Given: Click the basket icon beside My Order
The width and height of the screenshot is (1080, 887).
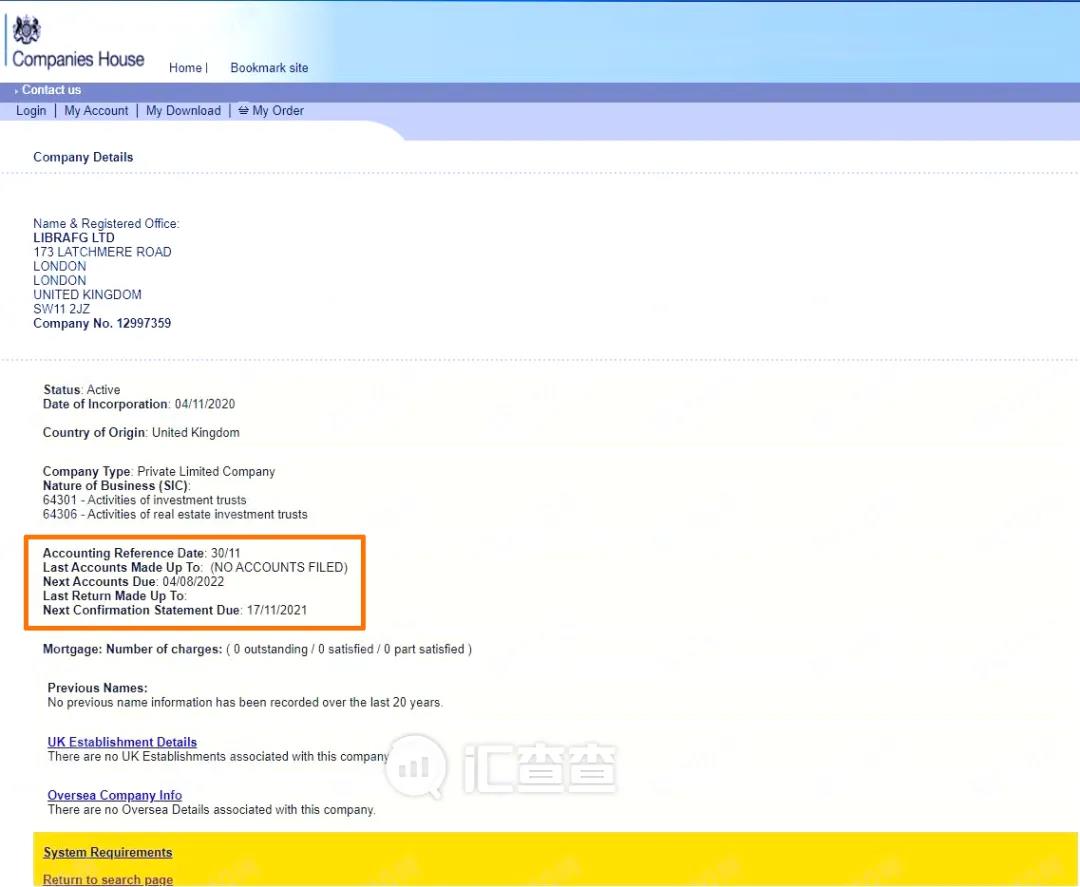Looking at the screenshot, I should (x=243, y=109).
